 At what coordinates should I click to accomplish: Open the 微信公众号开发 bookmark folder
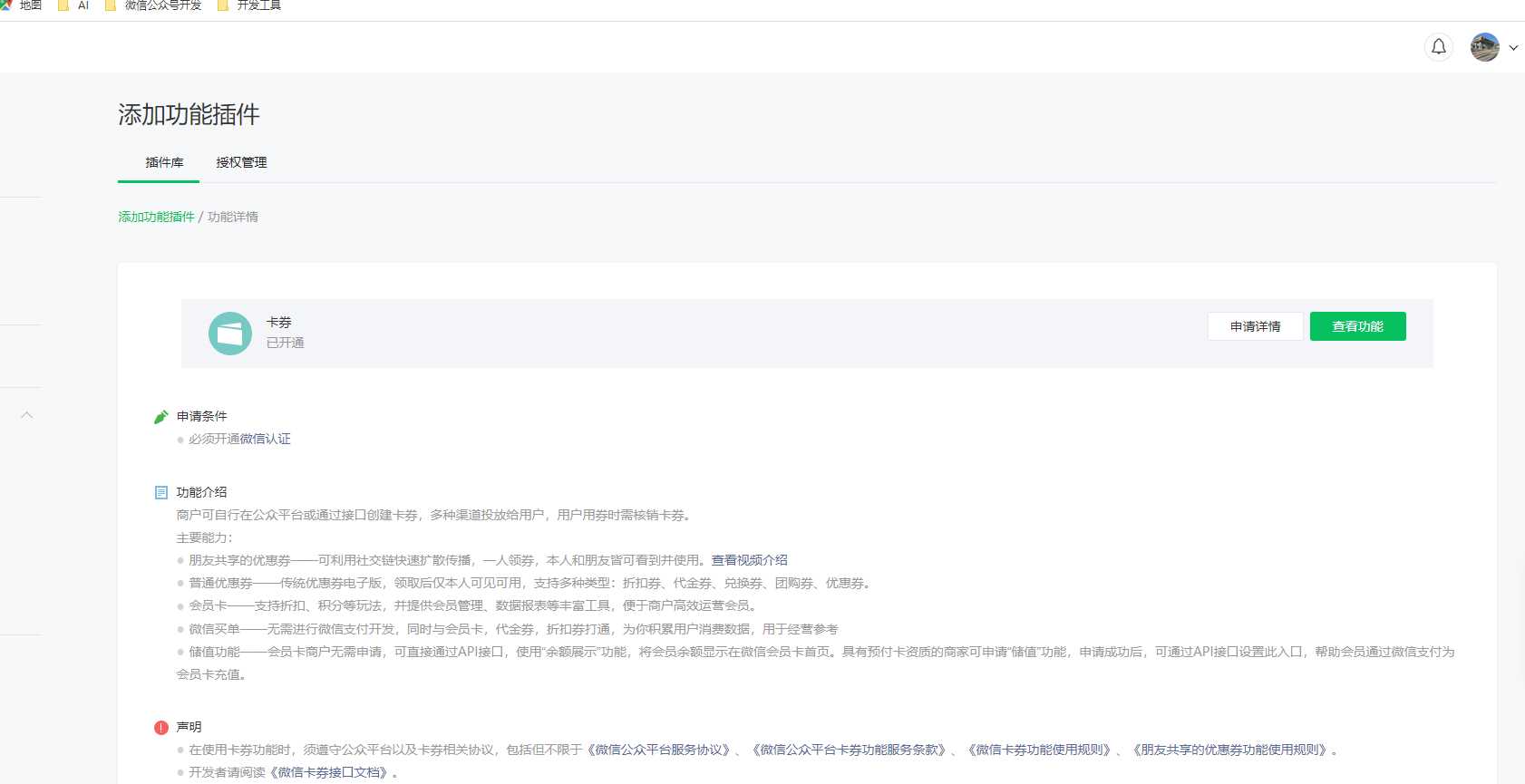click(x=153, y=5)
